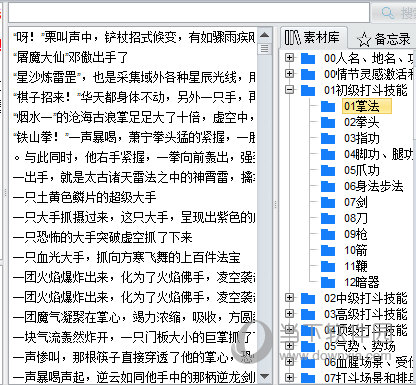Click the 06血腥场景 folder icon
Screen dimensions: 416x385
point(308,362)
